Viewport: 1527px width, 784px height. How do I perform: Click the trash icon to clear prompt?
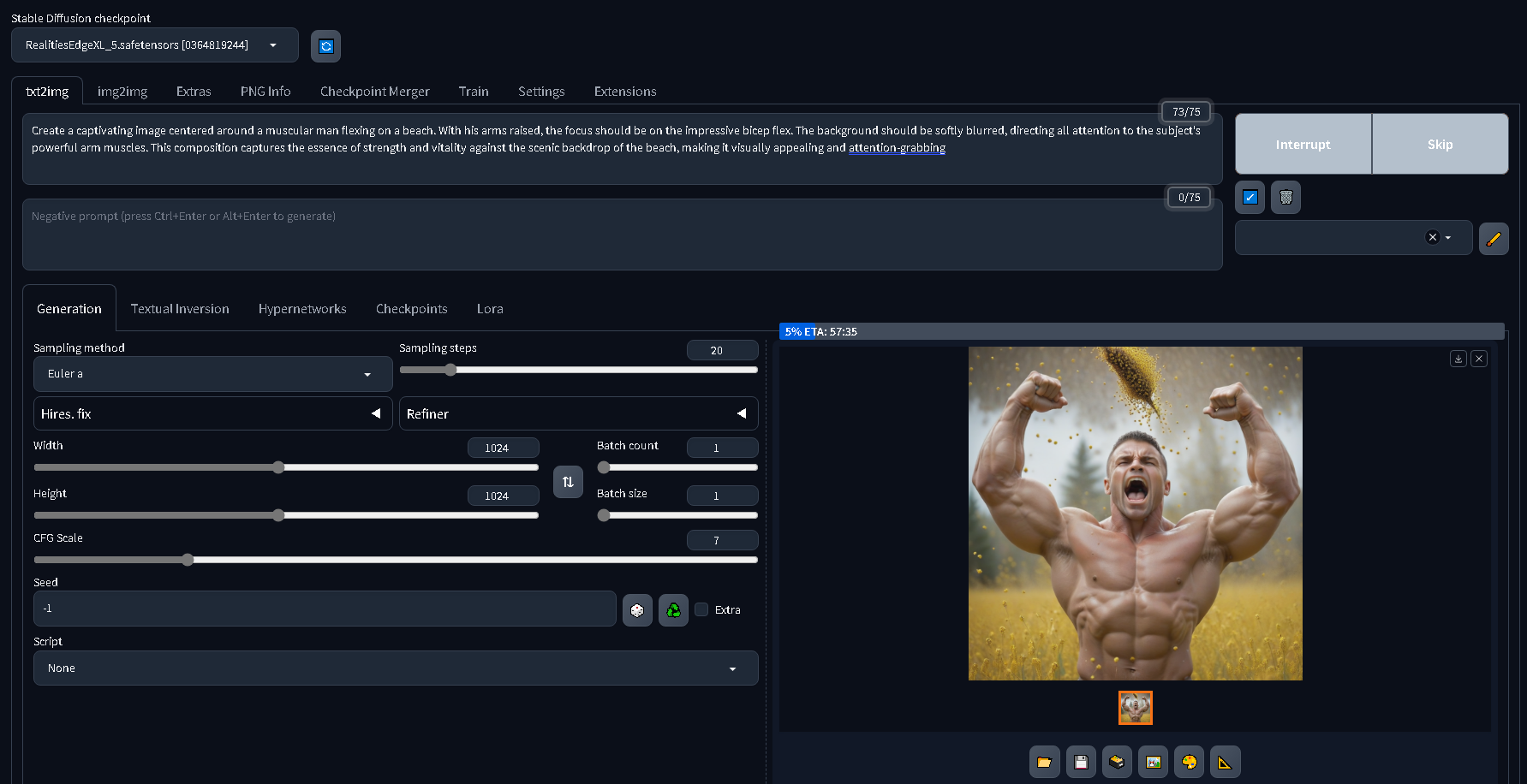point(1285,198)
